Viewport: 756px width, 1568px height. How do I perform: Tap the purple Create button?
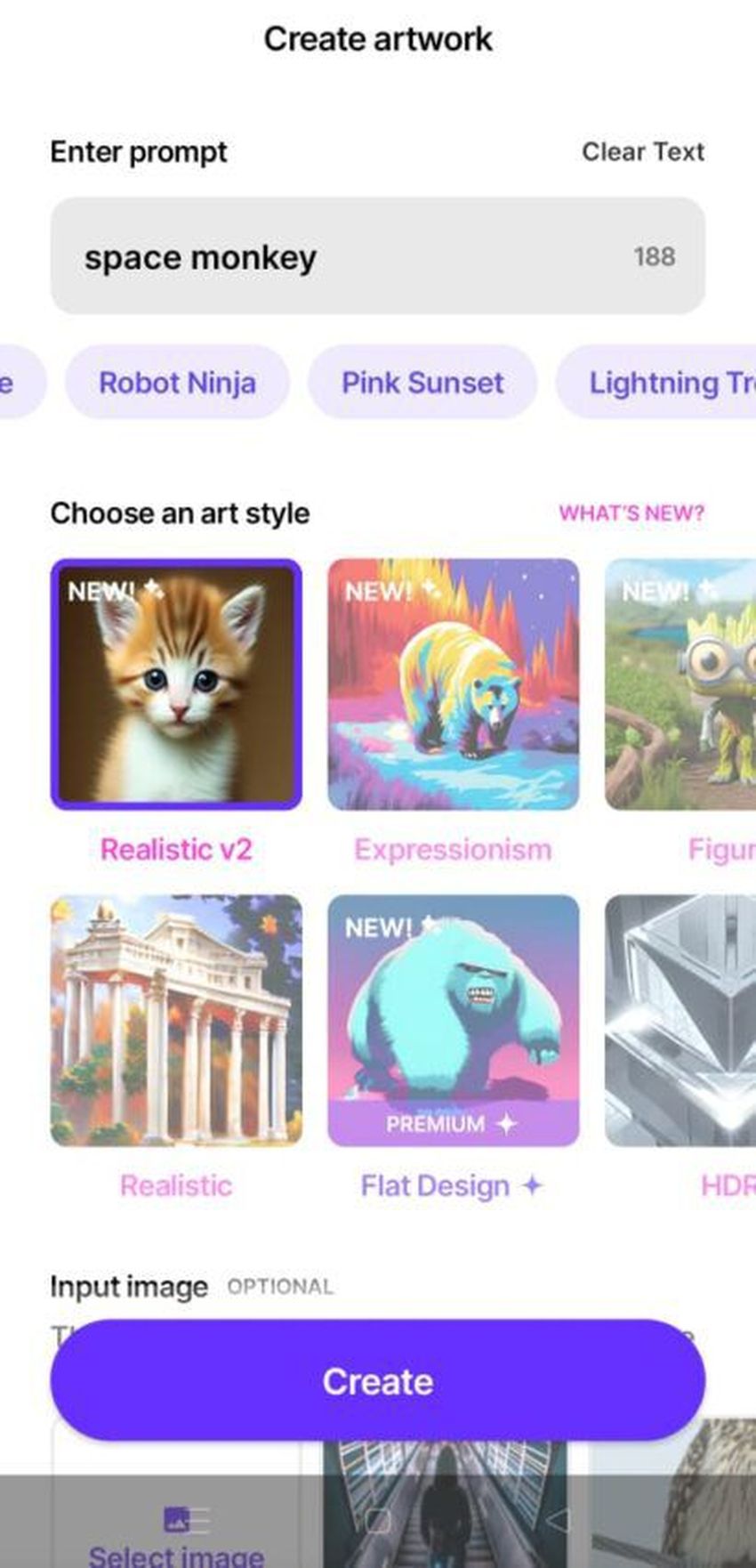378,1380
